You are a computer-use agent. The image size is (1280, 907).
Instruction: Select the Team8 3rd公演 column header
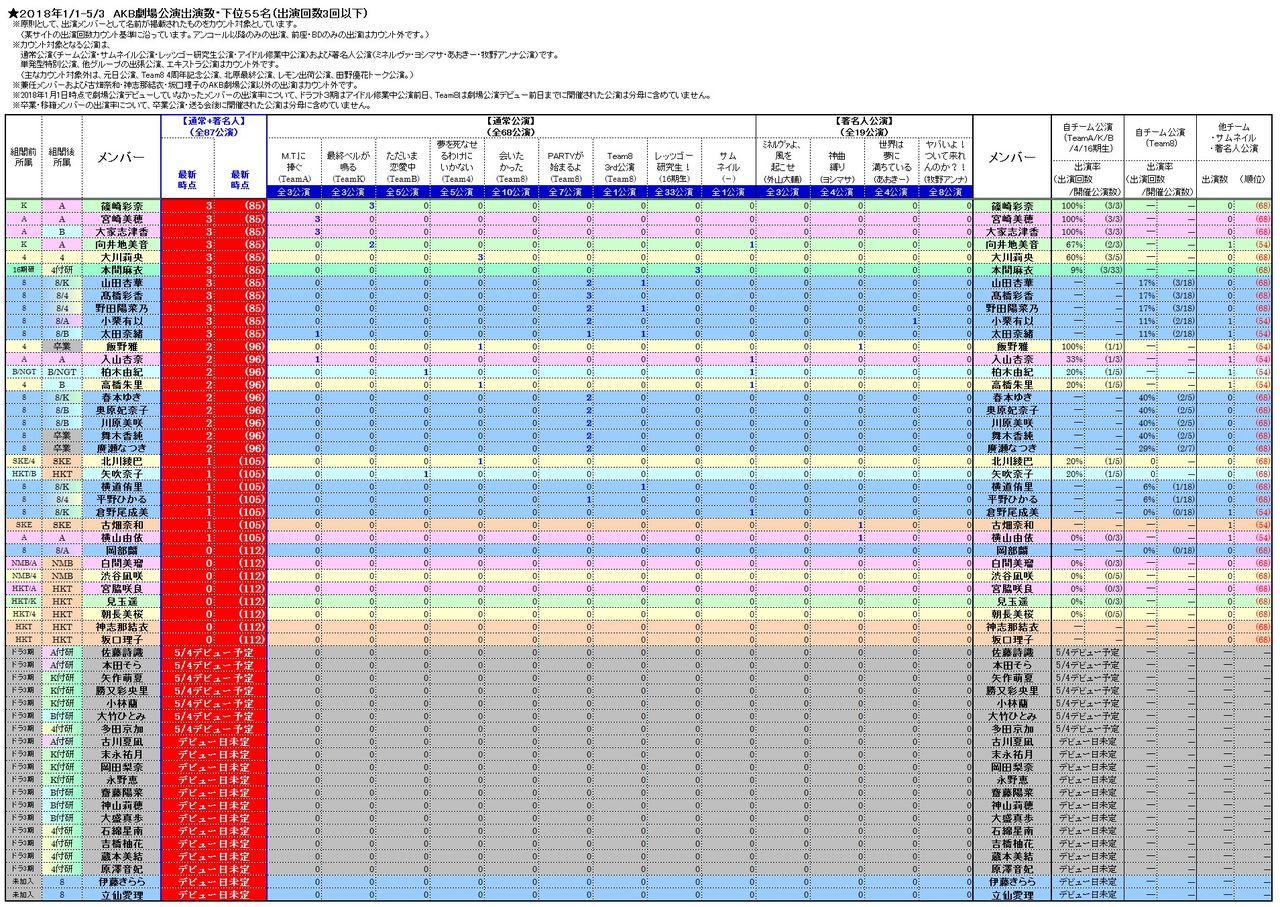pos(621,161)
